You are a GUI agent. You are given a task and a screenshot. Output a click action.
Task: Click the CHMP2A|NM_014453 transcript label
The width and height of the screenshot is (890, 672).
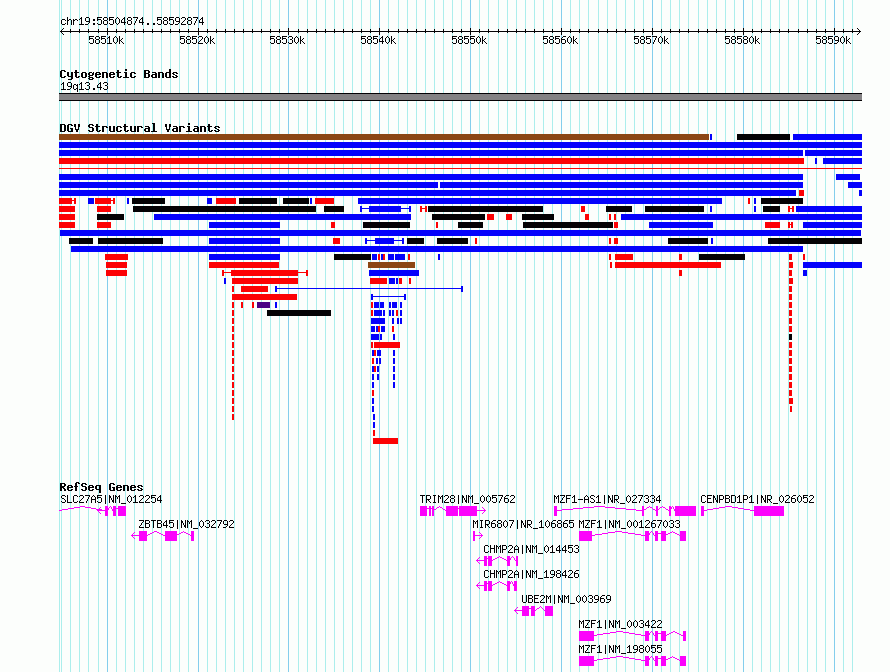(x=531, y=549)
